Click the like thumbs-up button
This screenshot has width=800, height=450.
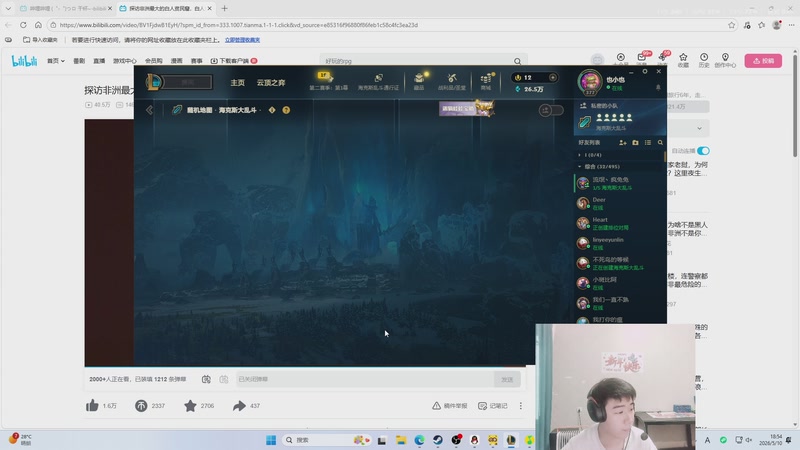pos(92,406)
